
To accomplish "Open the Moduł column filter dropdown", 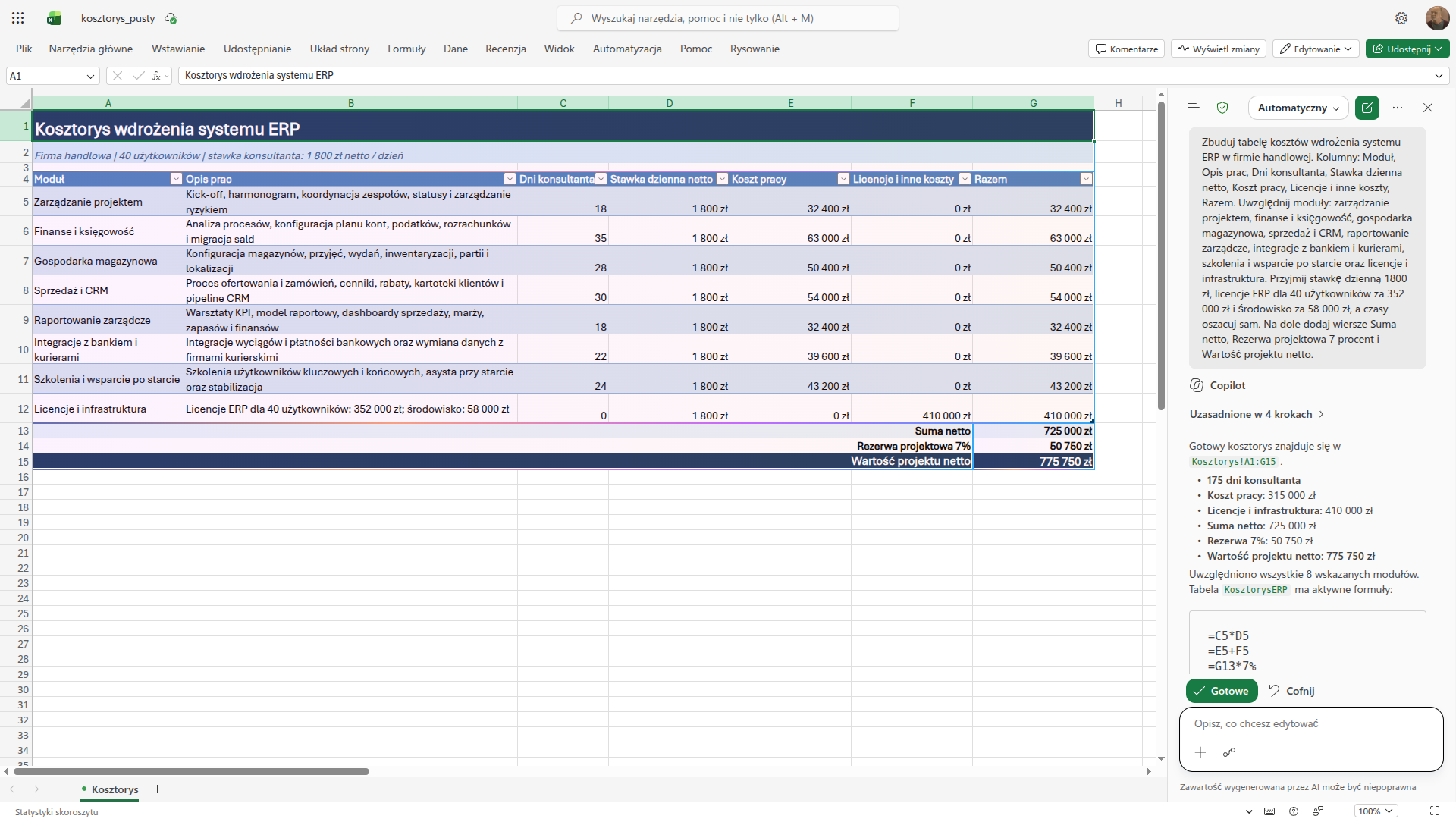I will tap(176, 179).
